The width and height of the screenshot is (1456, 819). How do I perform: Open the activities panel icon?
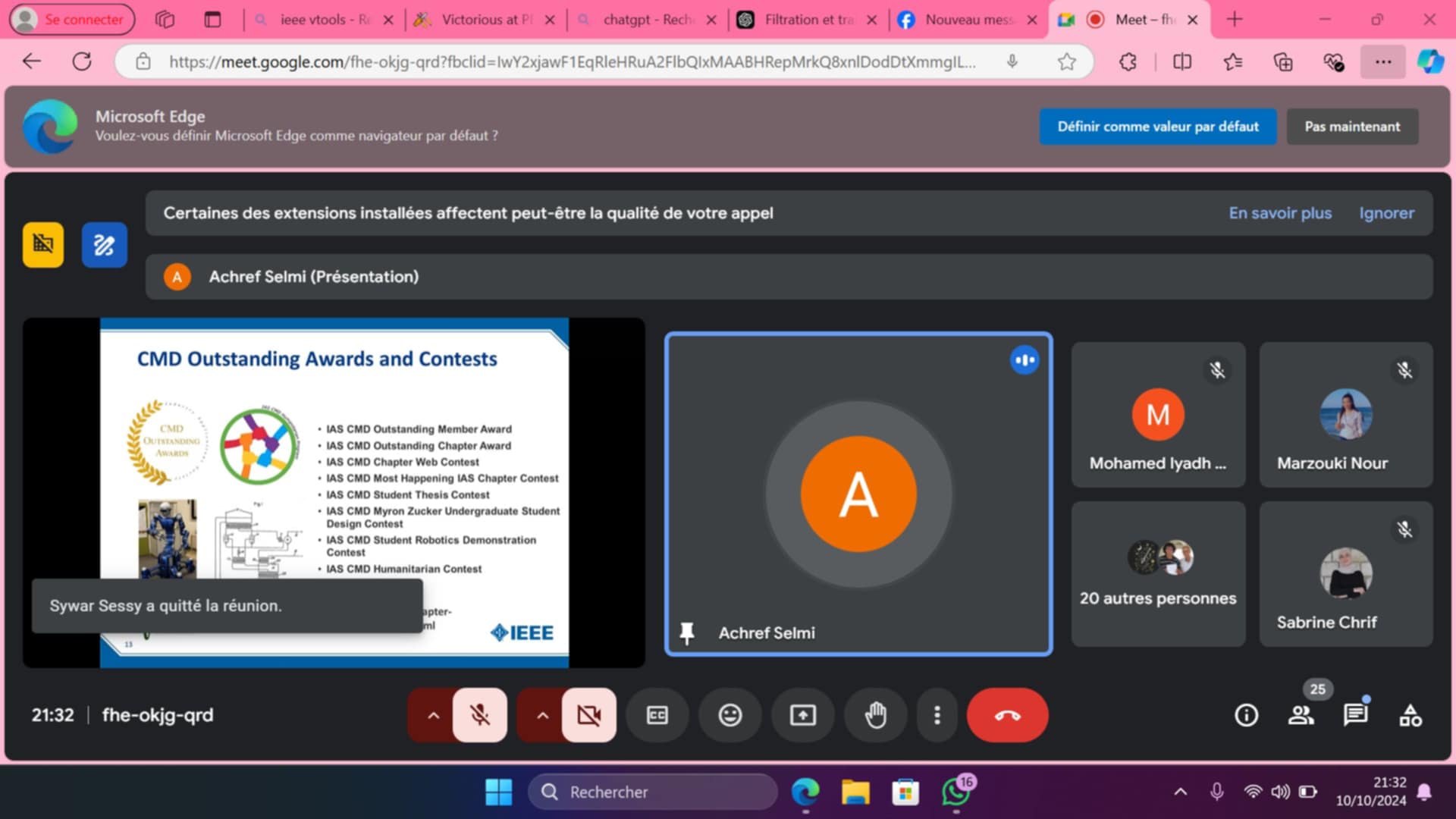[1410, 715]
